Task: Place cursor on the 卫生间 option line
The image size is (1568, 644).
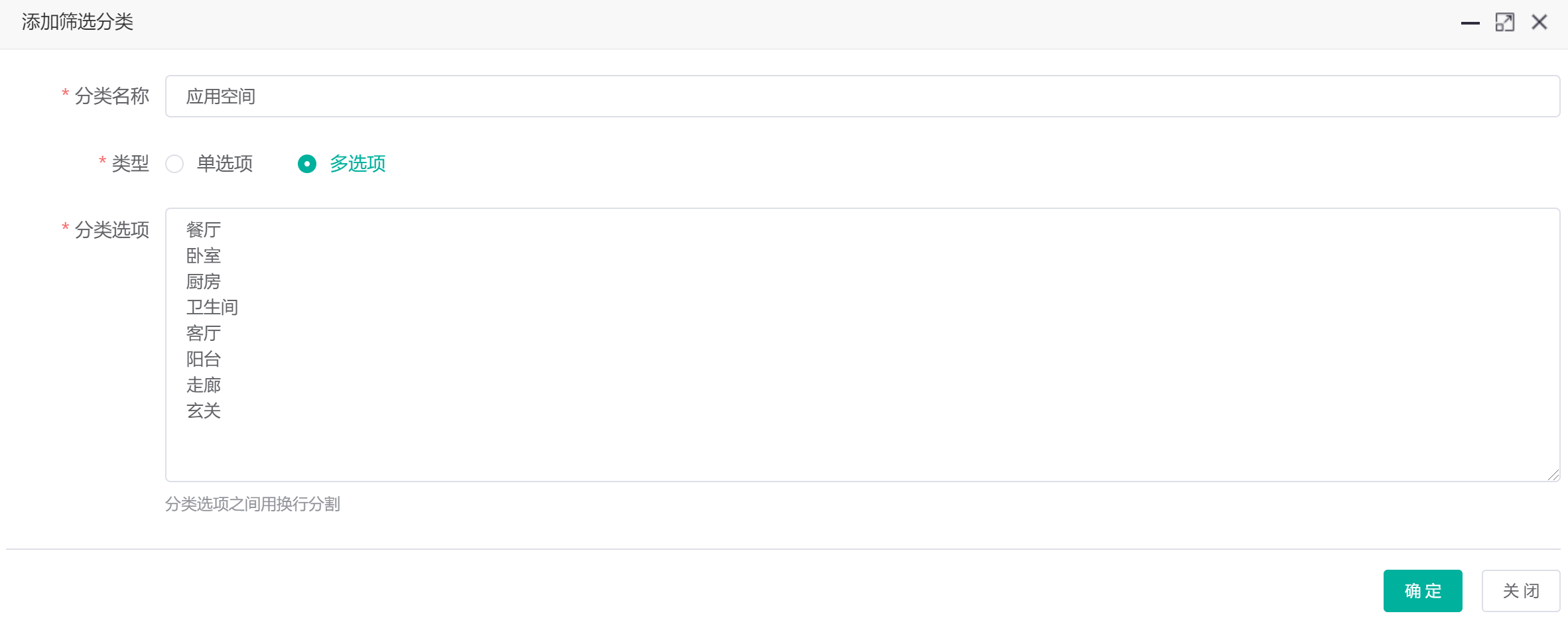Action: click(212, 308)
